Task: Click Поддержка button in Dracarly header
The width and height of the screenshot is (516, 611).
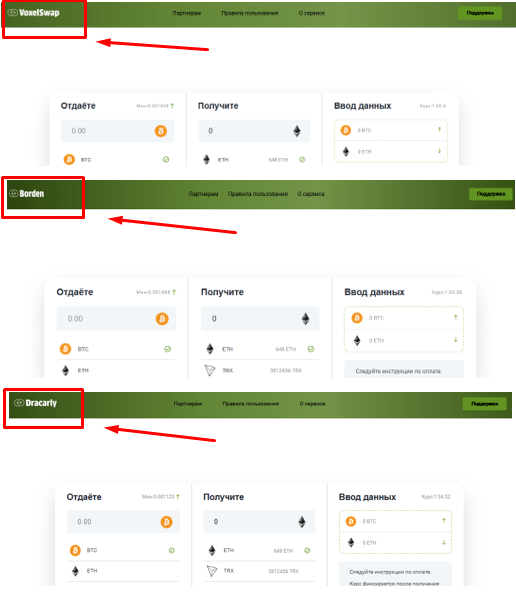Action: [x=484, y=404]
